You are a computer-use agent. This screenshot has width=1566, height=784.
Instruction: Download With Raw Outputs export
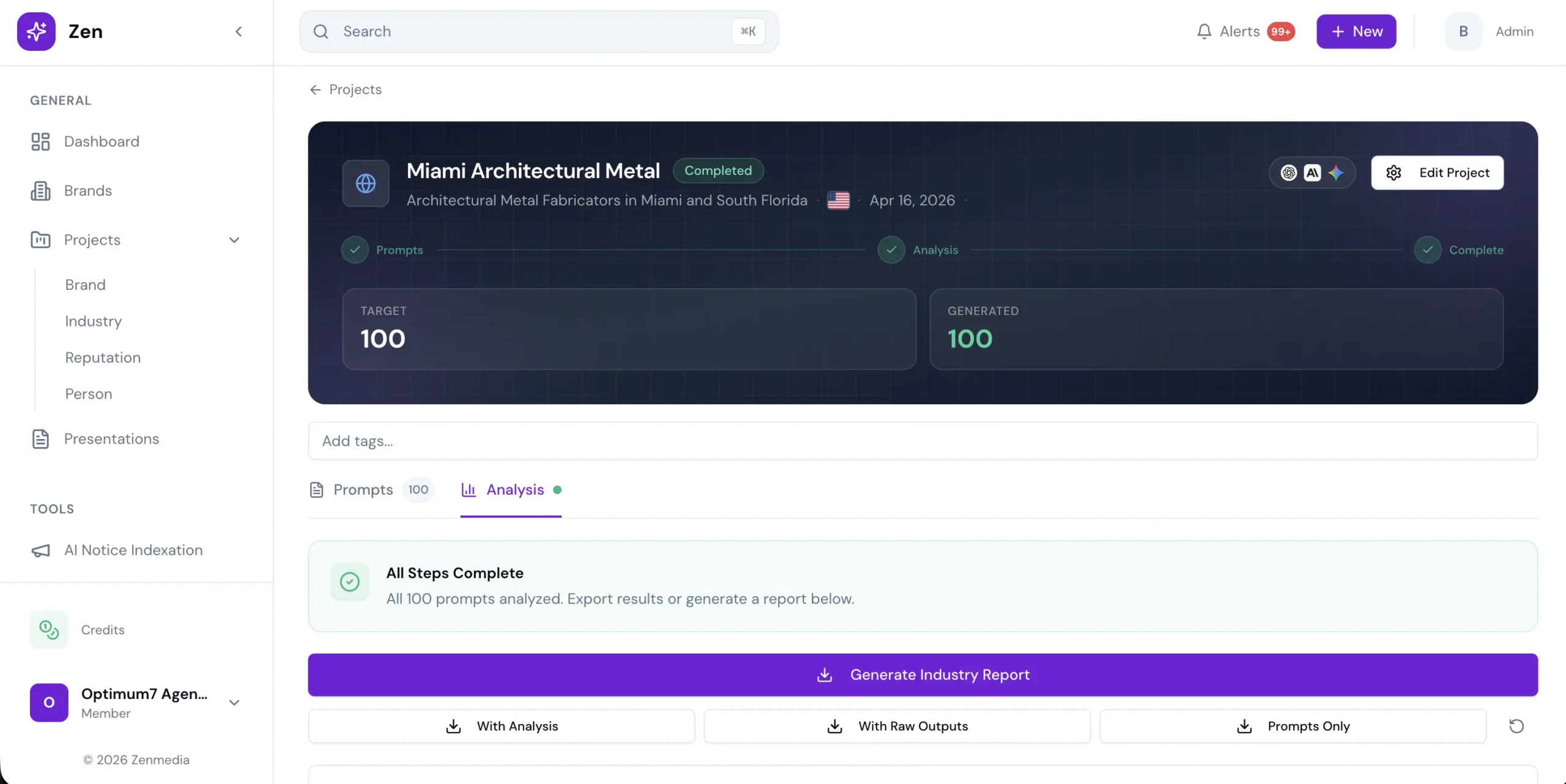pos(897,727)
